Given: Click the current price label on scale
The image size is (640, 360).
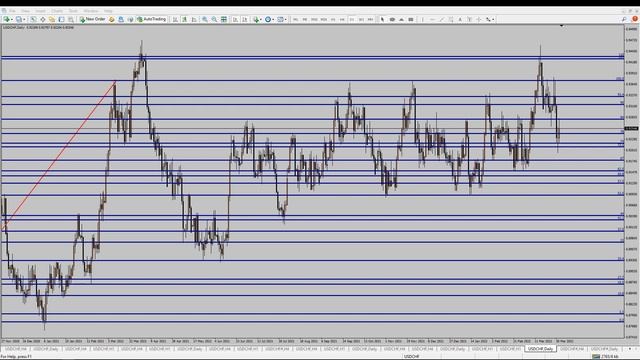Looking at the screenshot, I should pos(631,129).
